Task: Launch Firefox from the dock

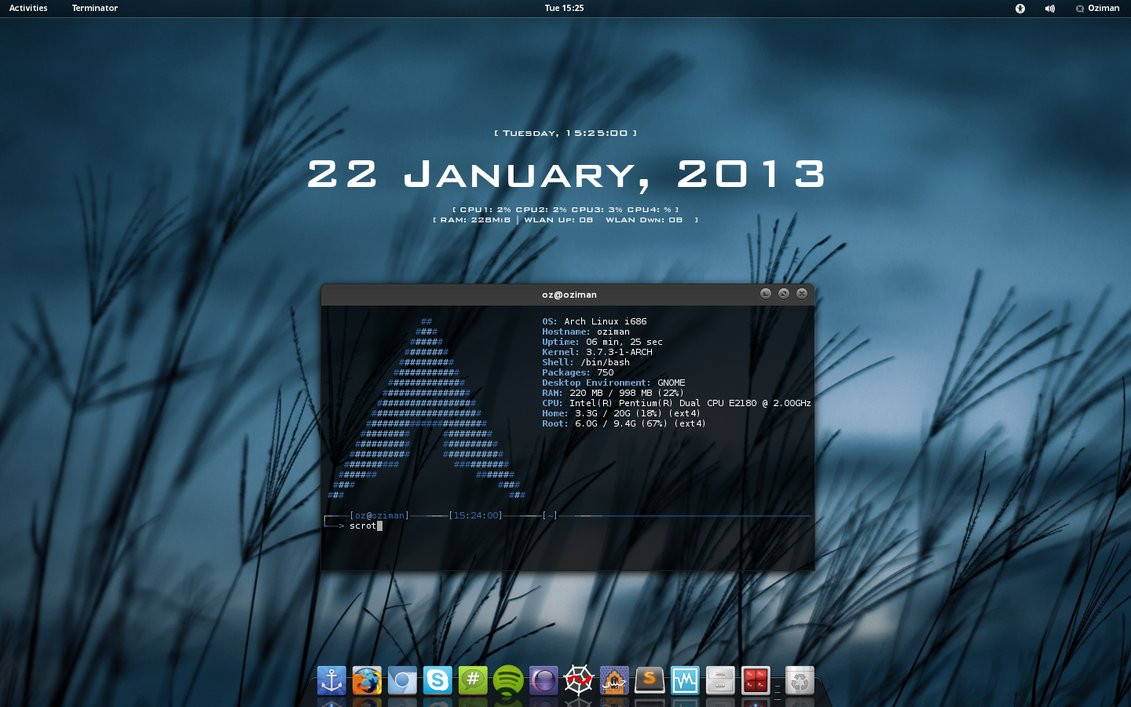Action: (367, 680)
